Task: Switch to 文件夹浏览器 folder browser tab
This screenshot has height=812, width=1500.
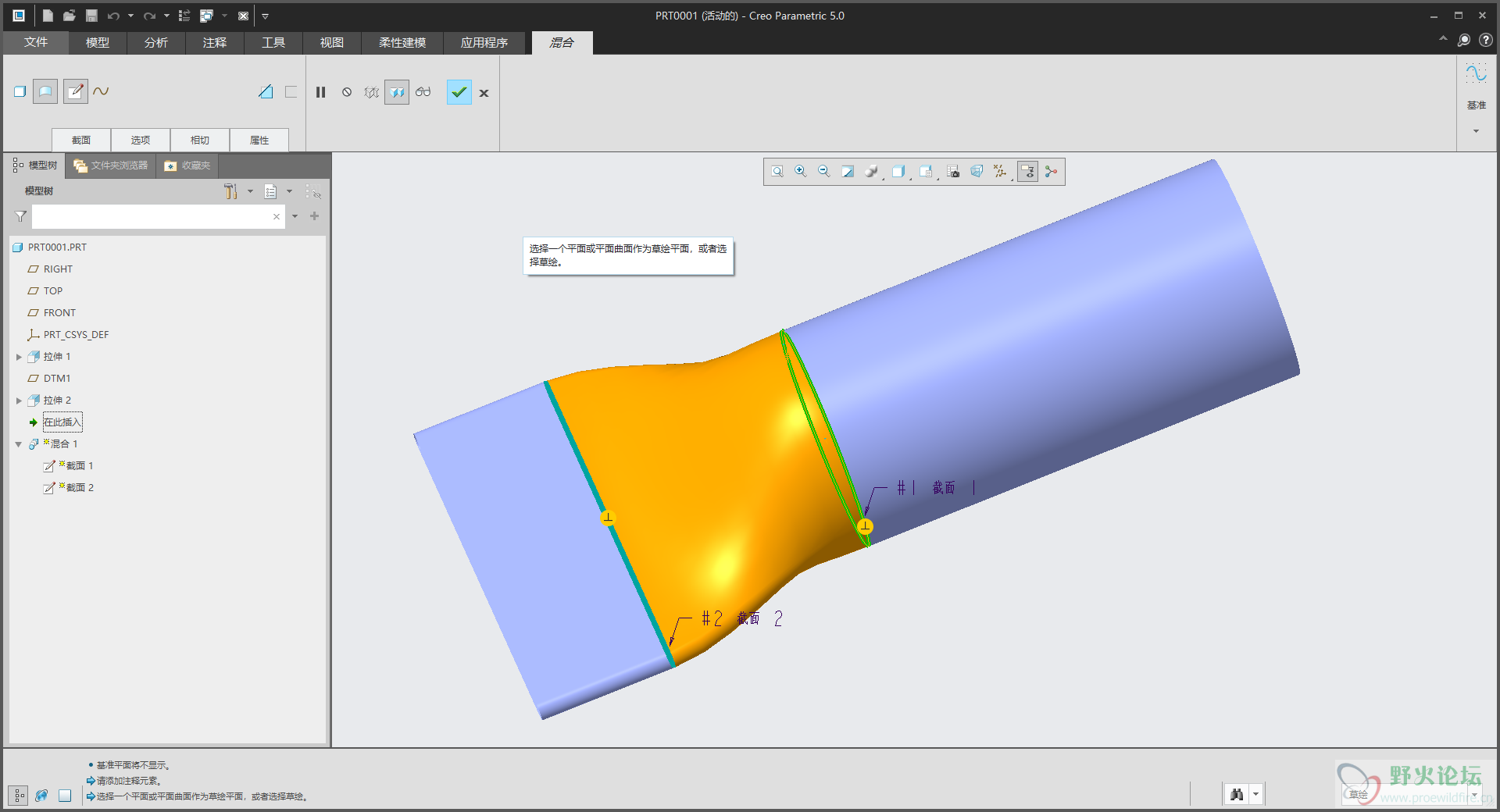Action: pyautogui.click(x=111, y=166)
